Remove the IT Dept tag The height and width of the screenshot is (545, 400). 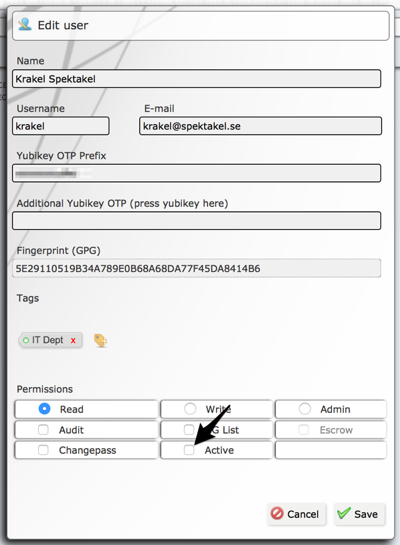point(73,341)
